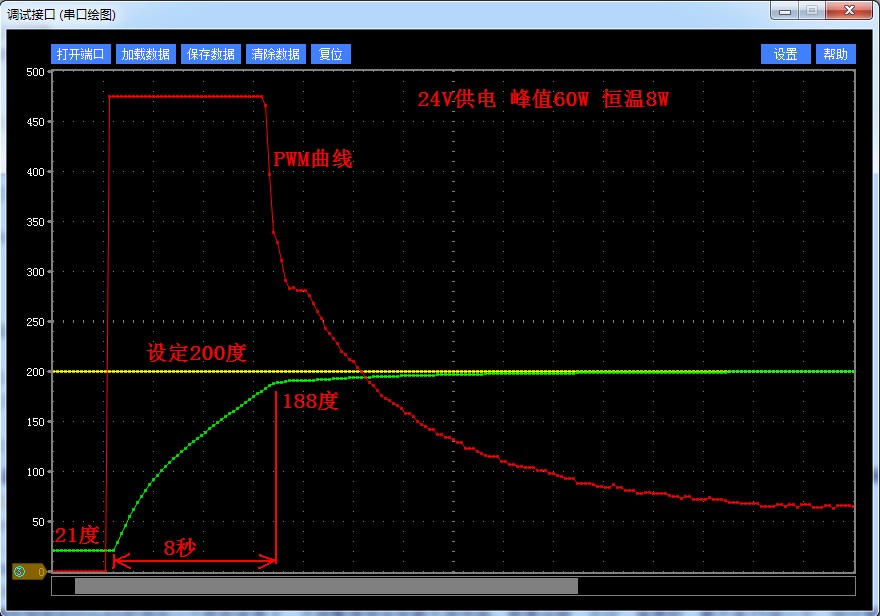
Task: Open 设置 settings button
Action: [786, 54]
